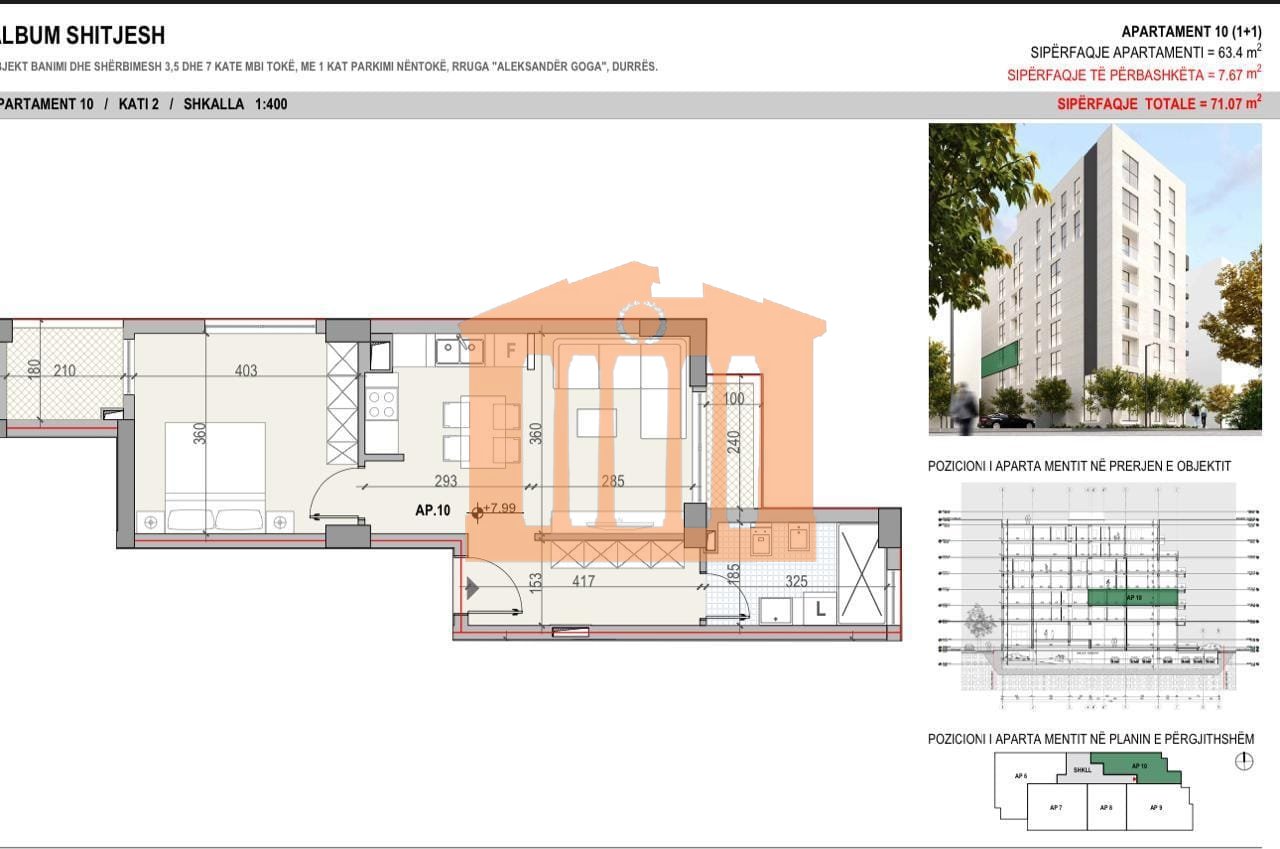Viewport: 1280px width, 849px height.
Task: Click the left nightstand lamp symbol
Action: point(151,521)
